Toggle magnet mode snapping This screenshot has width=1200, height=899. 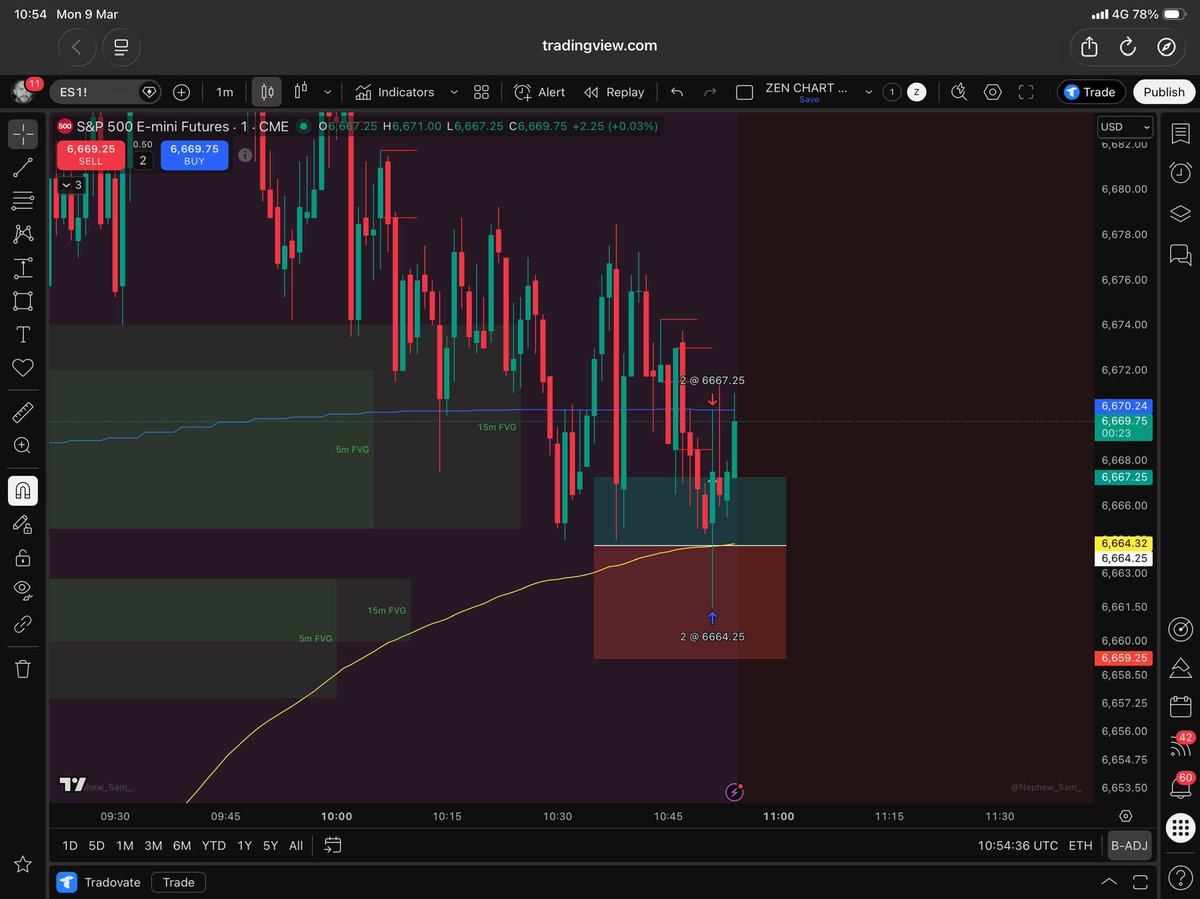click(22, 490)
